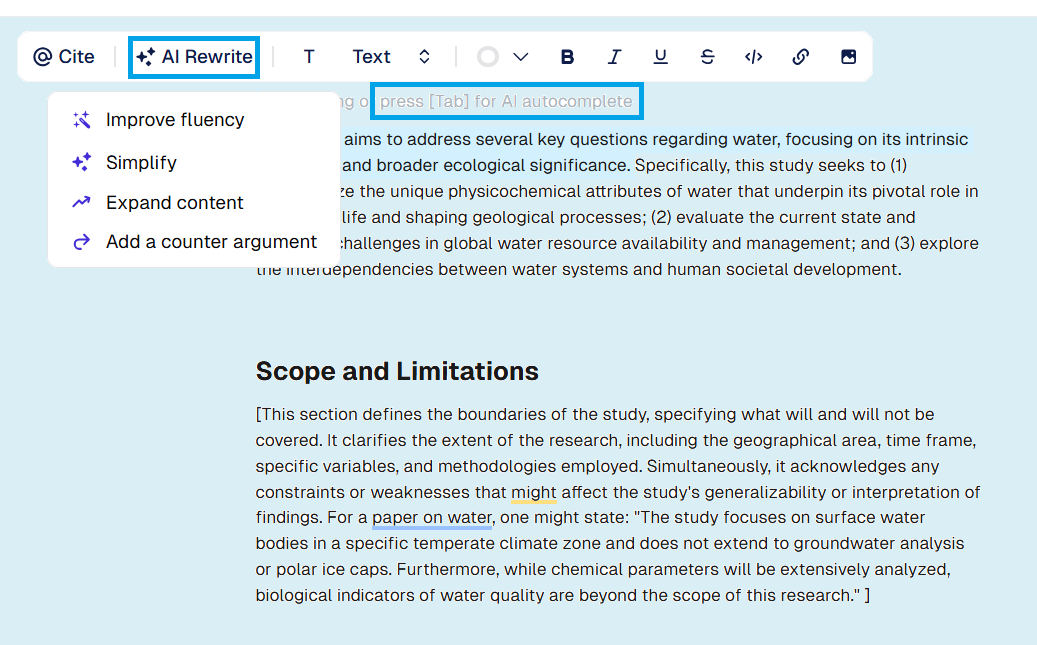
Task: Click the up-down arrows beside Text
Action: (x=424, y=57)
